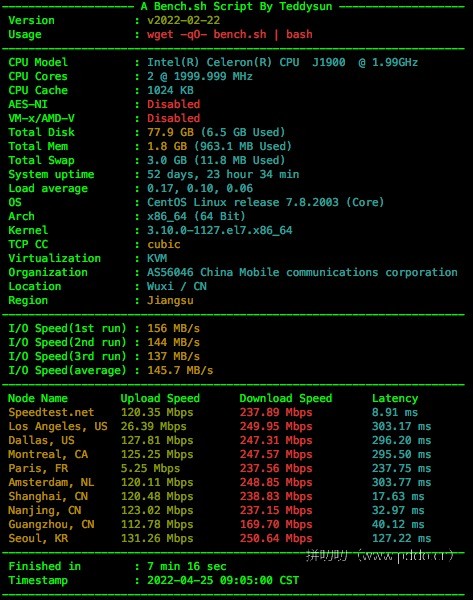Click the AS56046 China Mobile organization text
The width and height of the screenshot is (473, 600).
coord(302,272)
